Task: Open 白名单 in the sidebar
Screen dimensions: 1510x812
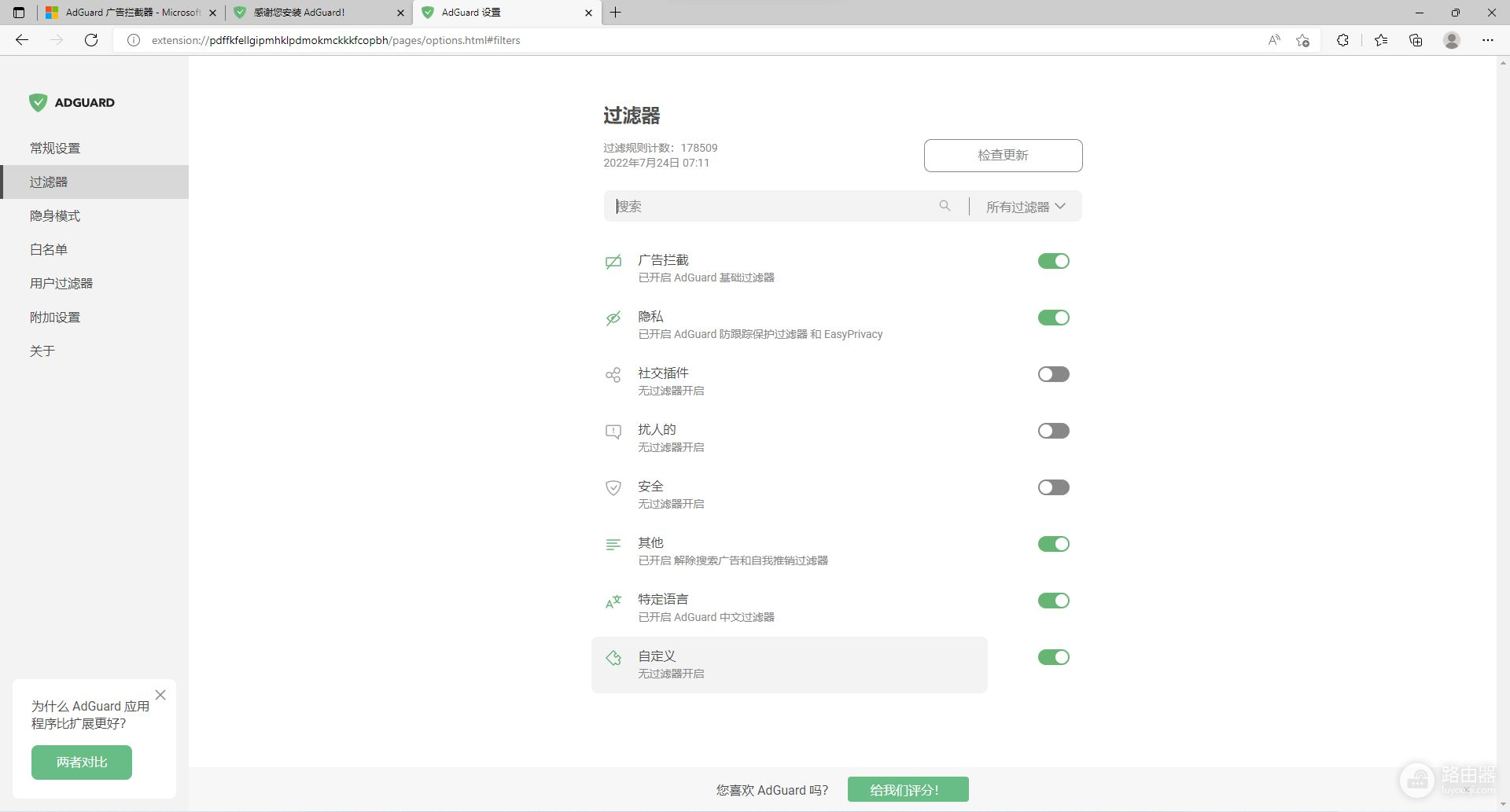Action: pos(94,249)
